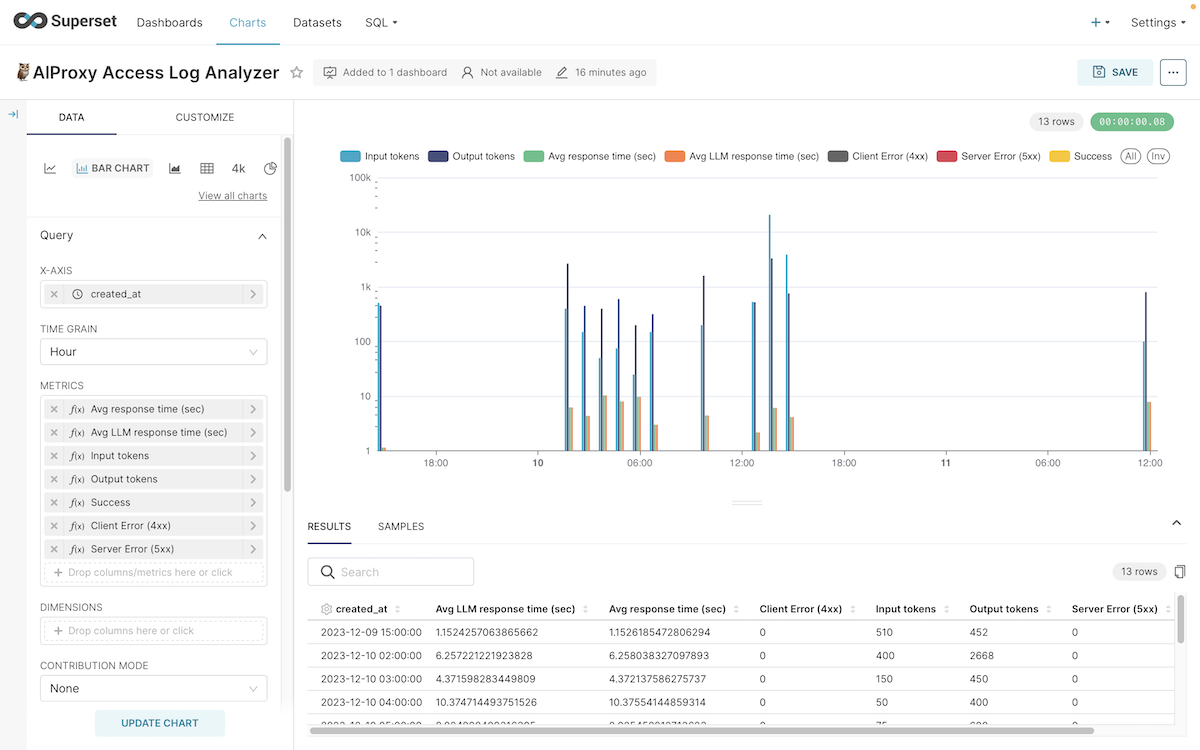Collapse the Query section panel
The height and width of the screenshot is (750, 1200).
(262, 235)
